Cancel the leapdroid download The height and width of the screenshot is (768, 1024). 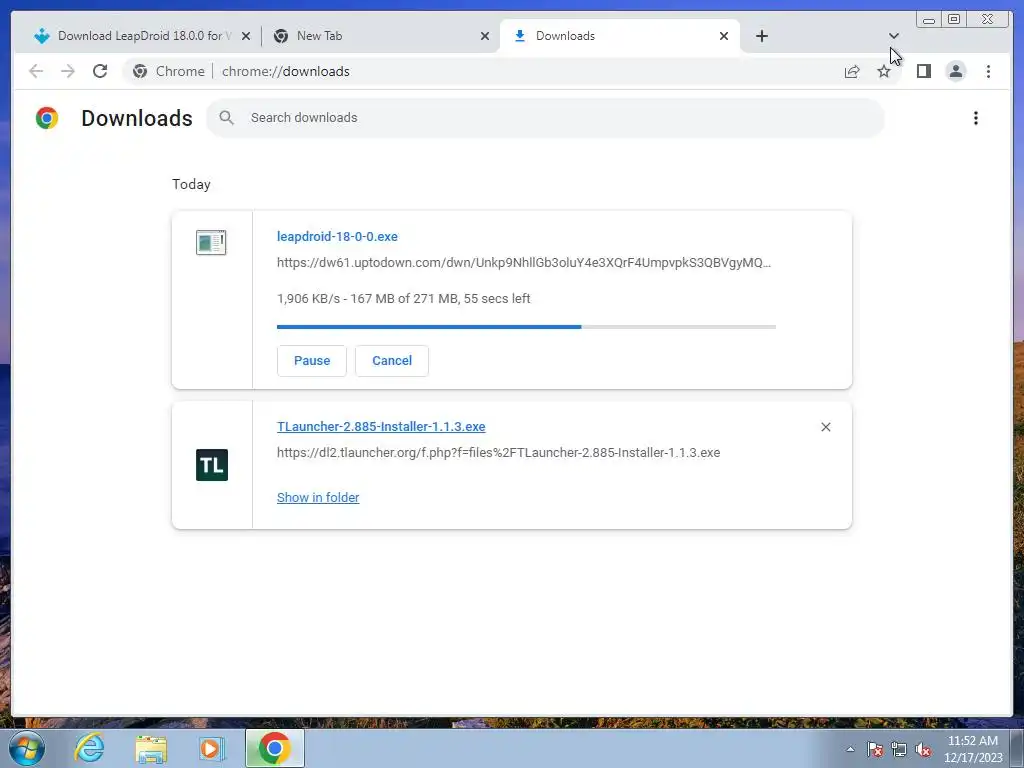[392, 360]
